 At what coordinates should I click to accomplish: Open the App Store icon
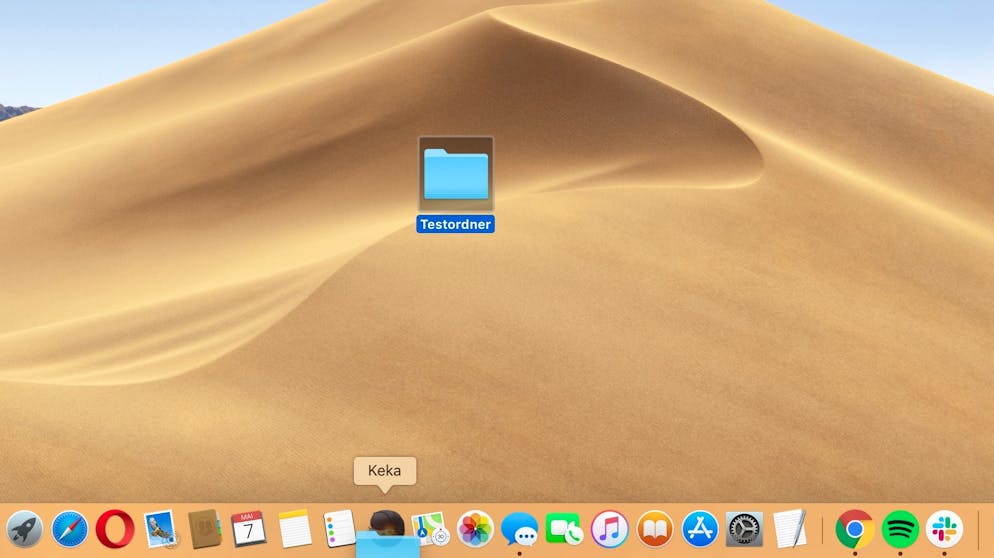pyautogui.click(x=700, y=529)
